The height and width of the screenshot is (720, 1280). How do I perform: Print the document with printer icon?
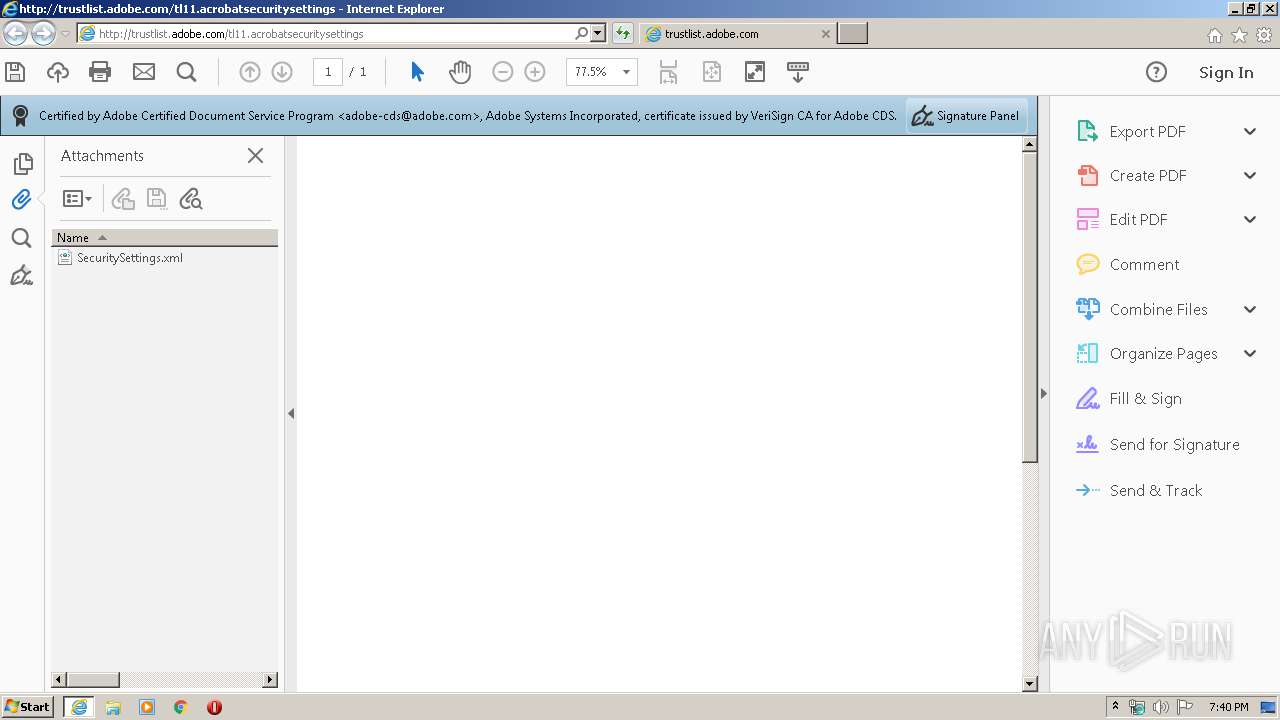point(100,72)
